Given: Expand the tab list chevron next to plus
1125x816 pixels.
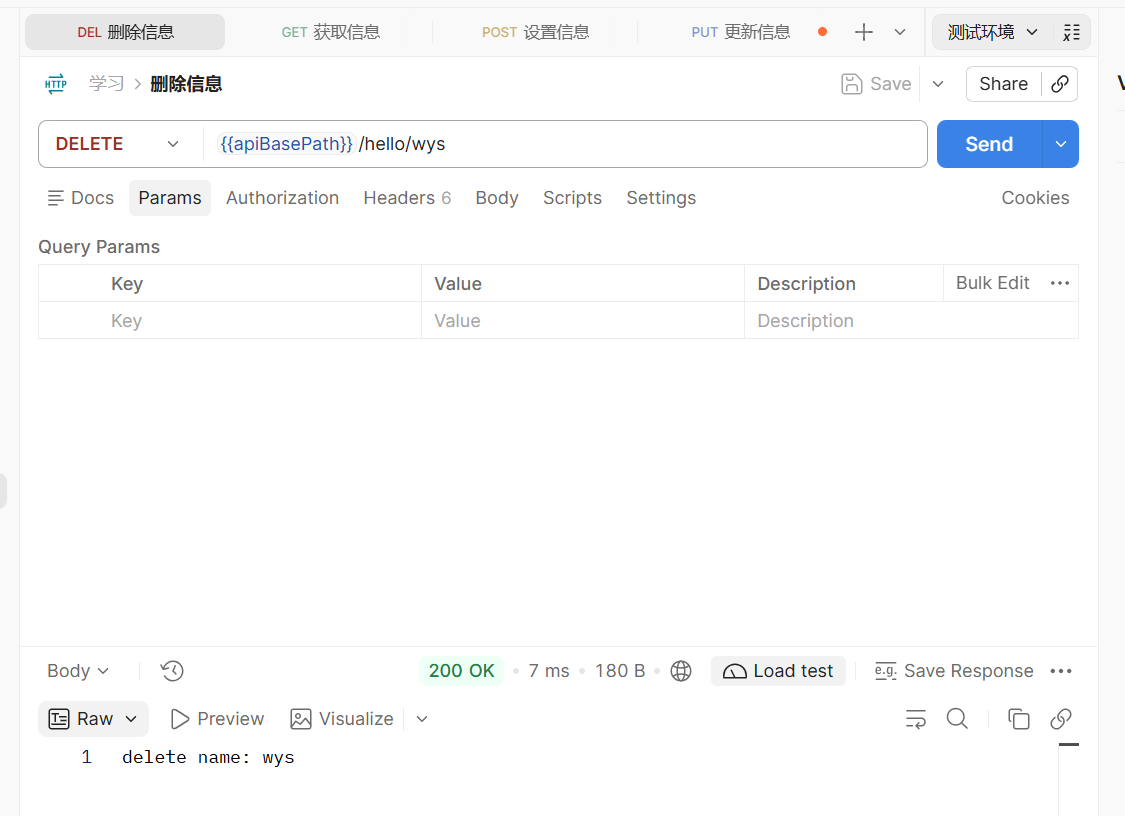Looking at the screenshot, I should pyautogui.click(x=900, y=32).
